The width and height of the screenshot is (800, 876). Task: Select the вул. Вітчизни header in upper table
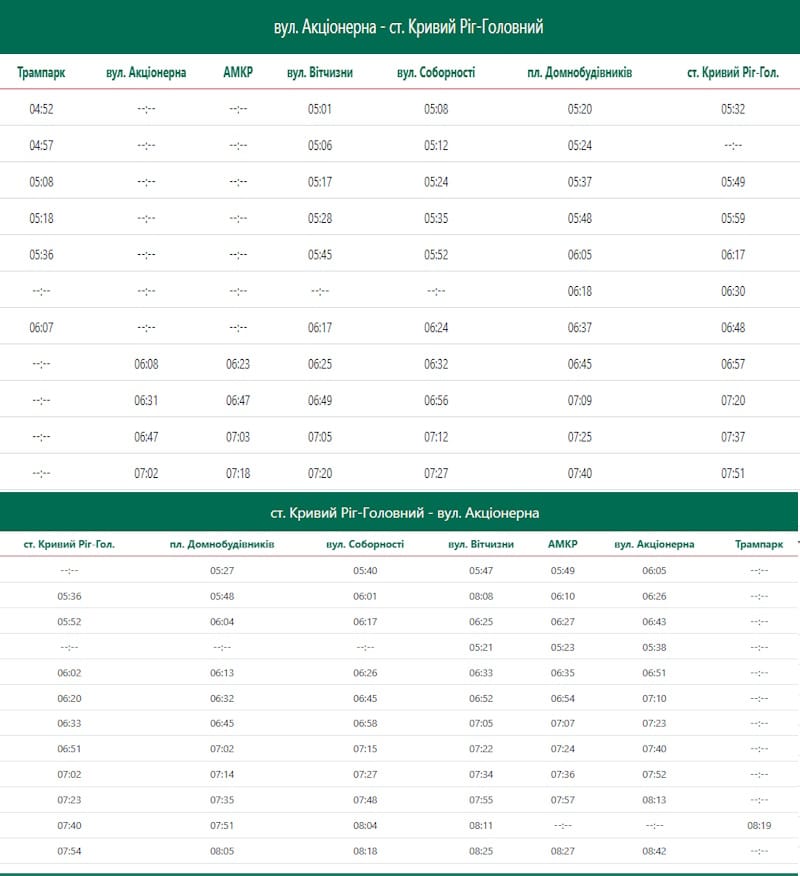coord(319,73)
